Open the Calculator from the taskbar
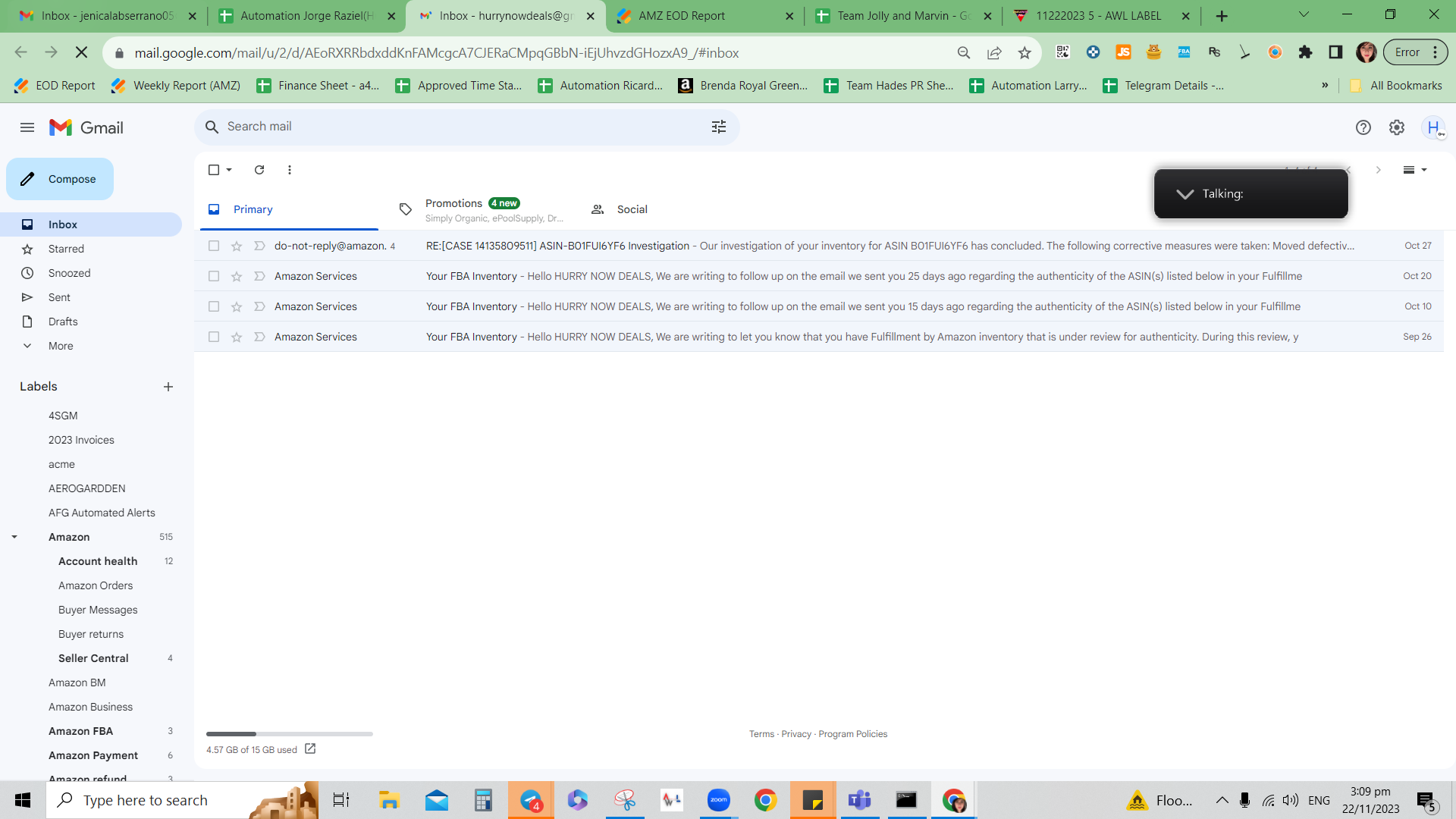Viewport: 1456px width, 819px height. pos(483,800)
